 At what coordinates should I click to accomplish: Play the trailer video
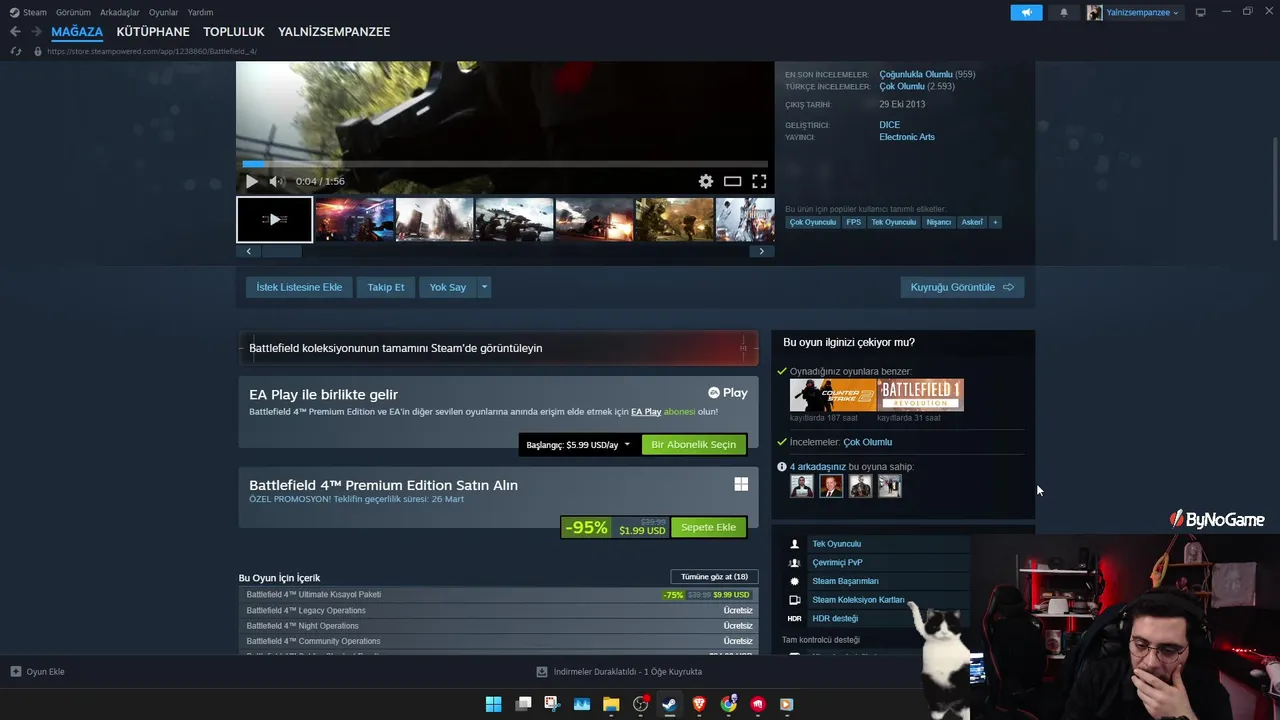click(x=252, y=181)
